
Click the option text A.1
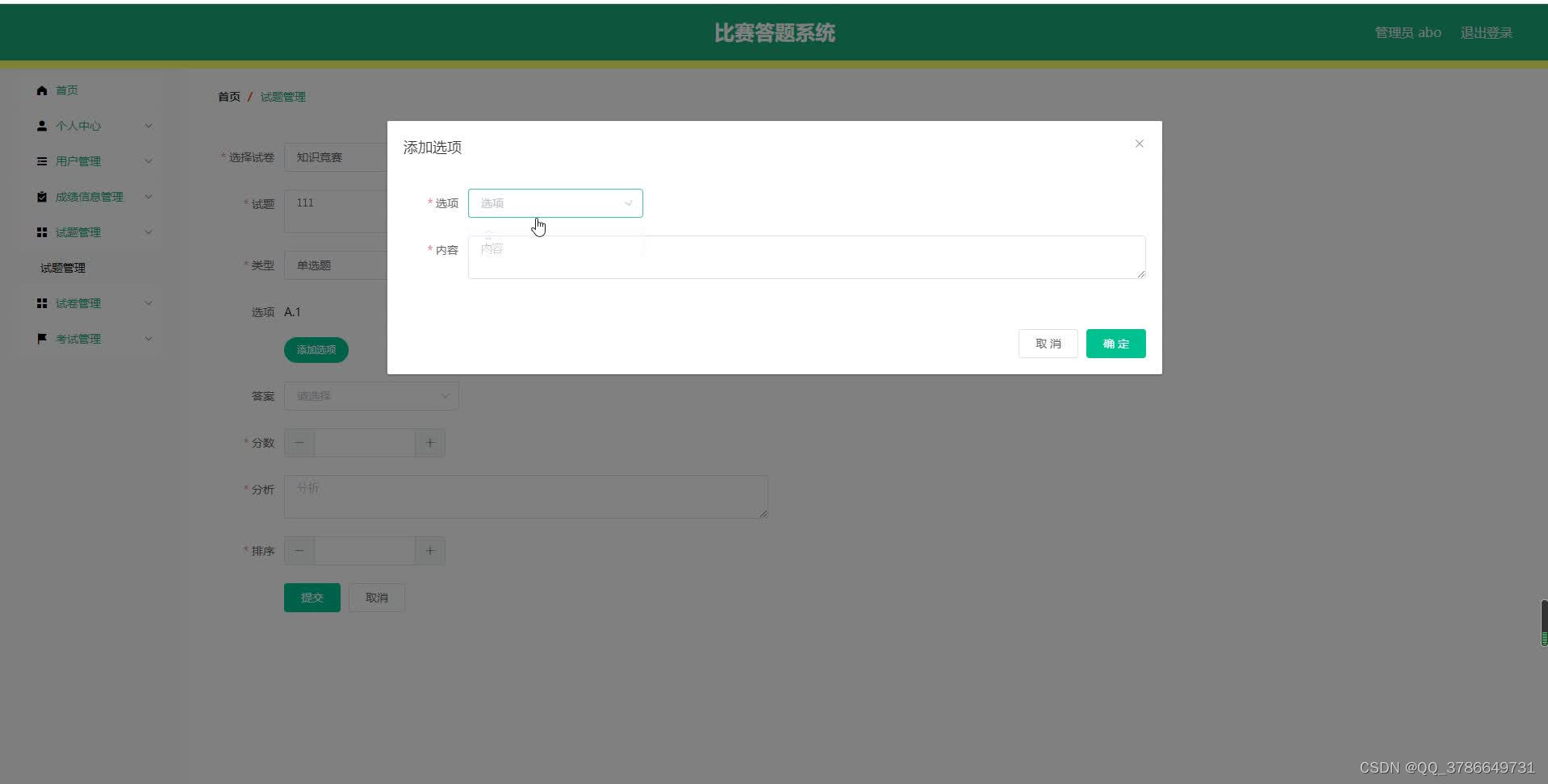pyautogui.click(x=292, y=312)
